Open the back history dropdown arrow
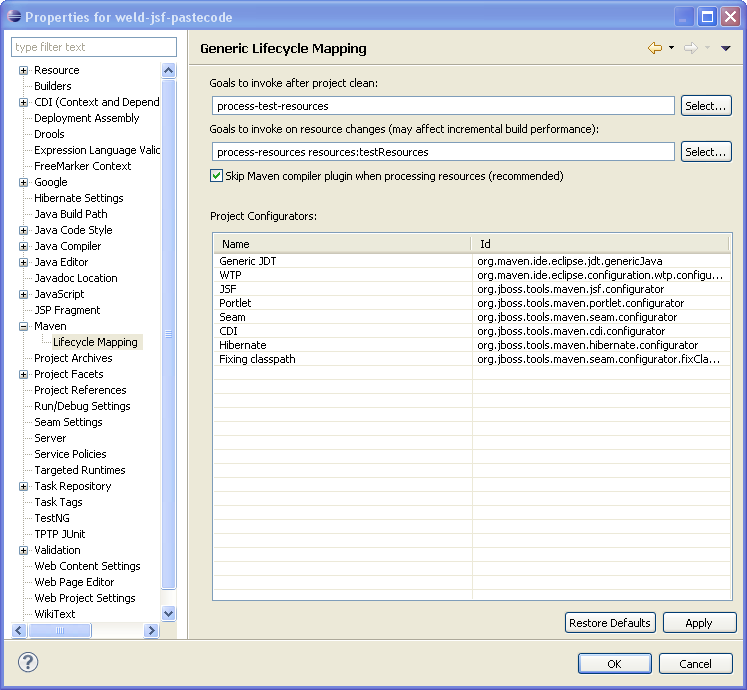The width and height of the screenshot is (747, 690). click(671, 48)
